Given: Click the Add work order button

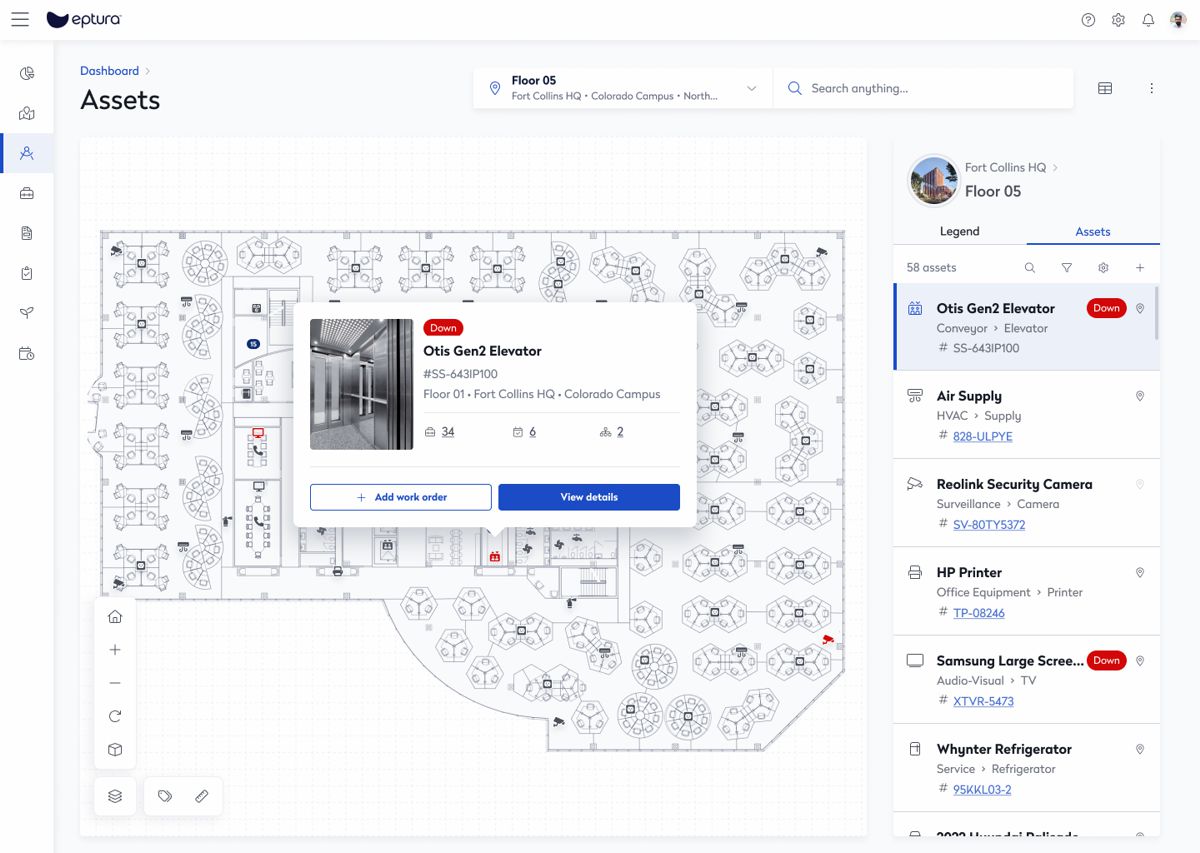Looking at the screenshot, I should [x=401, y=497].
